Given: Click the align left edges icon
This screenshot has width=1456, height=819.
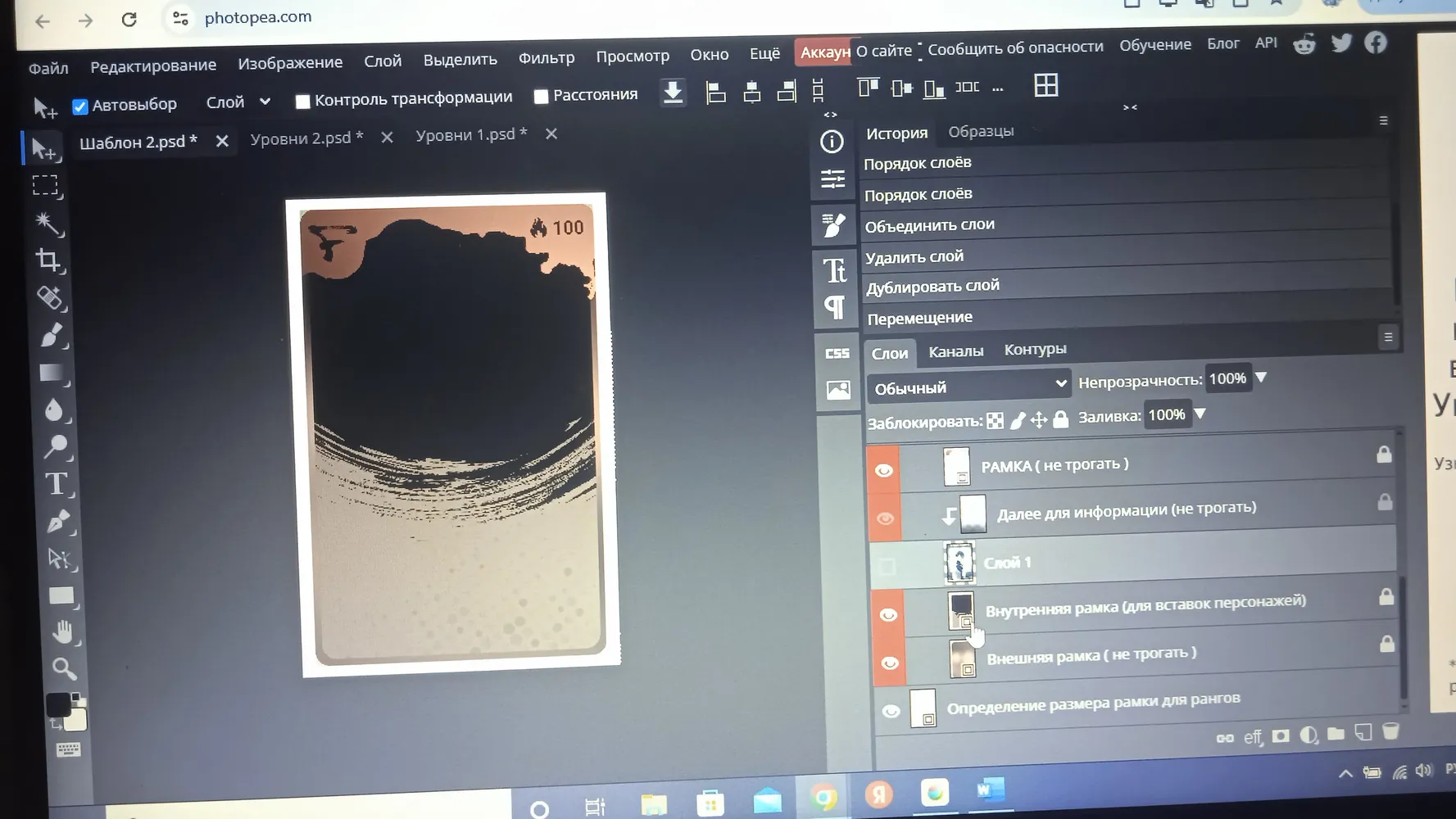Looking at the screenshot, I should [715, 92].
